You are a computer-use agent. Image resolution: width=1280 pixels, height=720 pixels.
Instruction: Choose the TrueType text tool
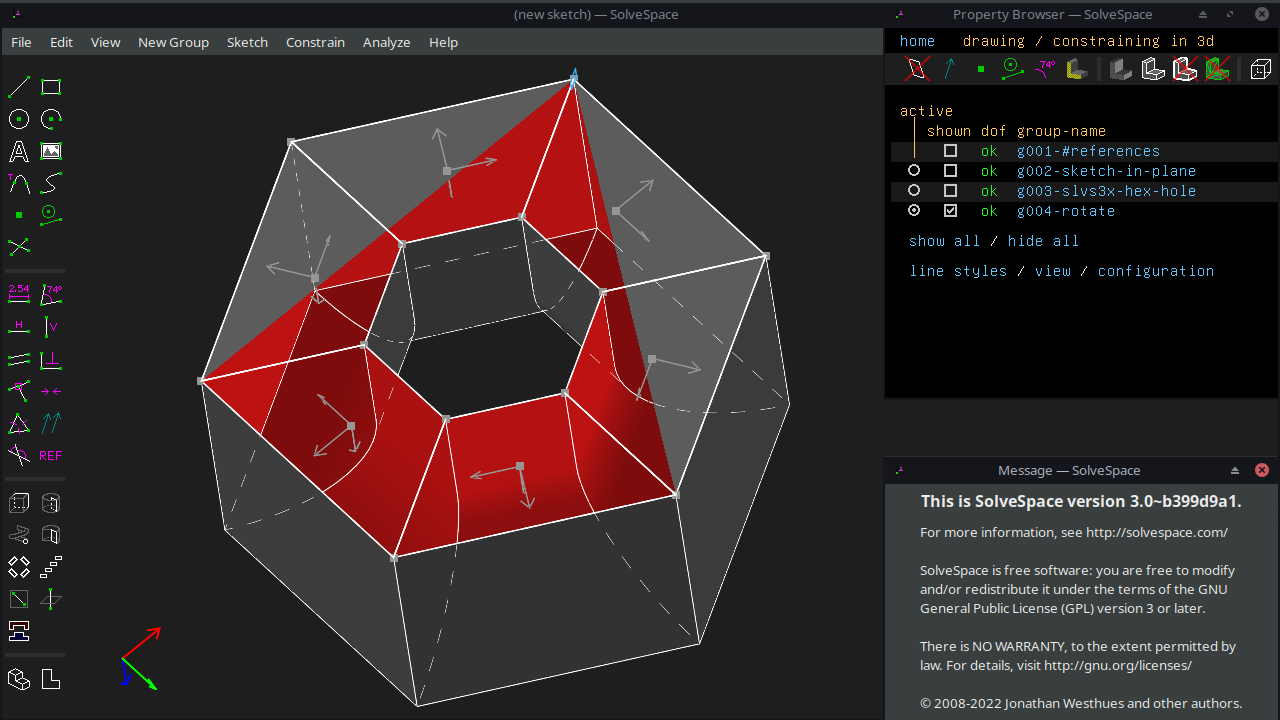click(x=18, y=151)
